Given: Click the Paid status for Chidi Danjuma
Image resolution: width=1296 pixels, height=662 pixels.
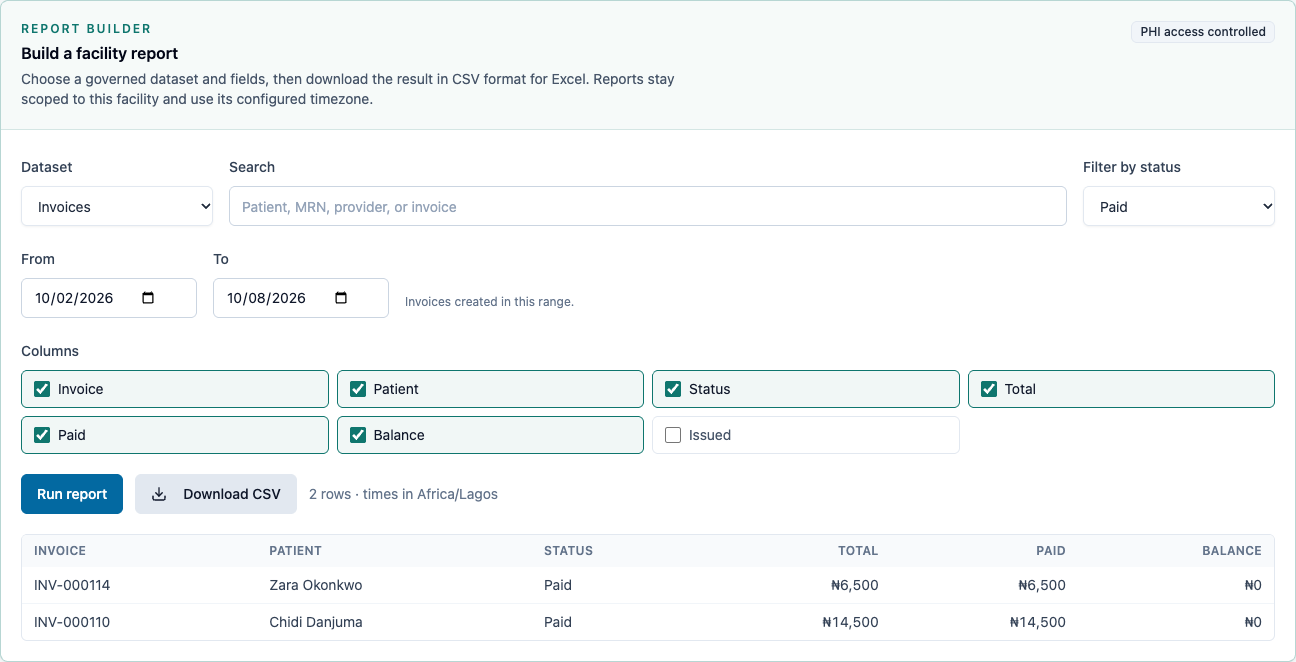Looking at the screenshot, I should (x=558, y=622).
